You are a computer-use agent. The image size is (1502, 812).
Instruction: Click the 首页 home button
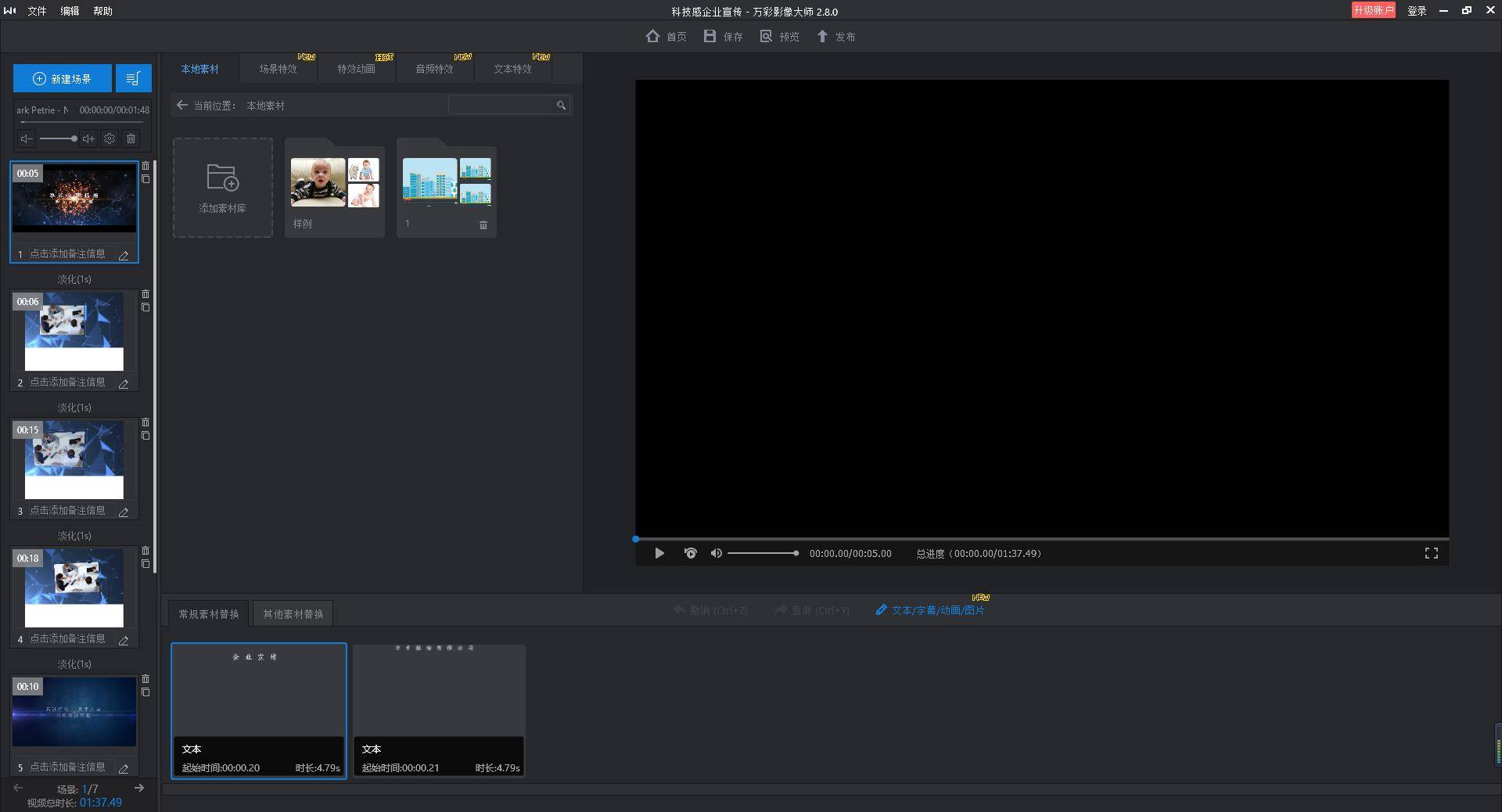[667, 36]
